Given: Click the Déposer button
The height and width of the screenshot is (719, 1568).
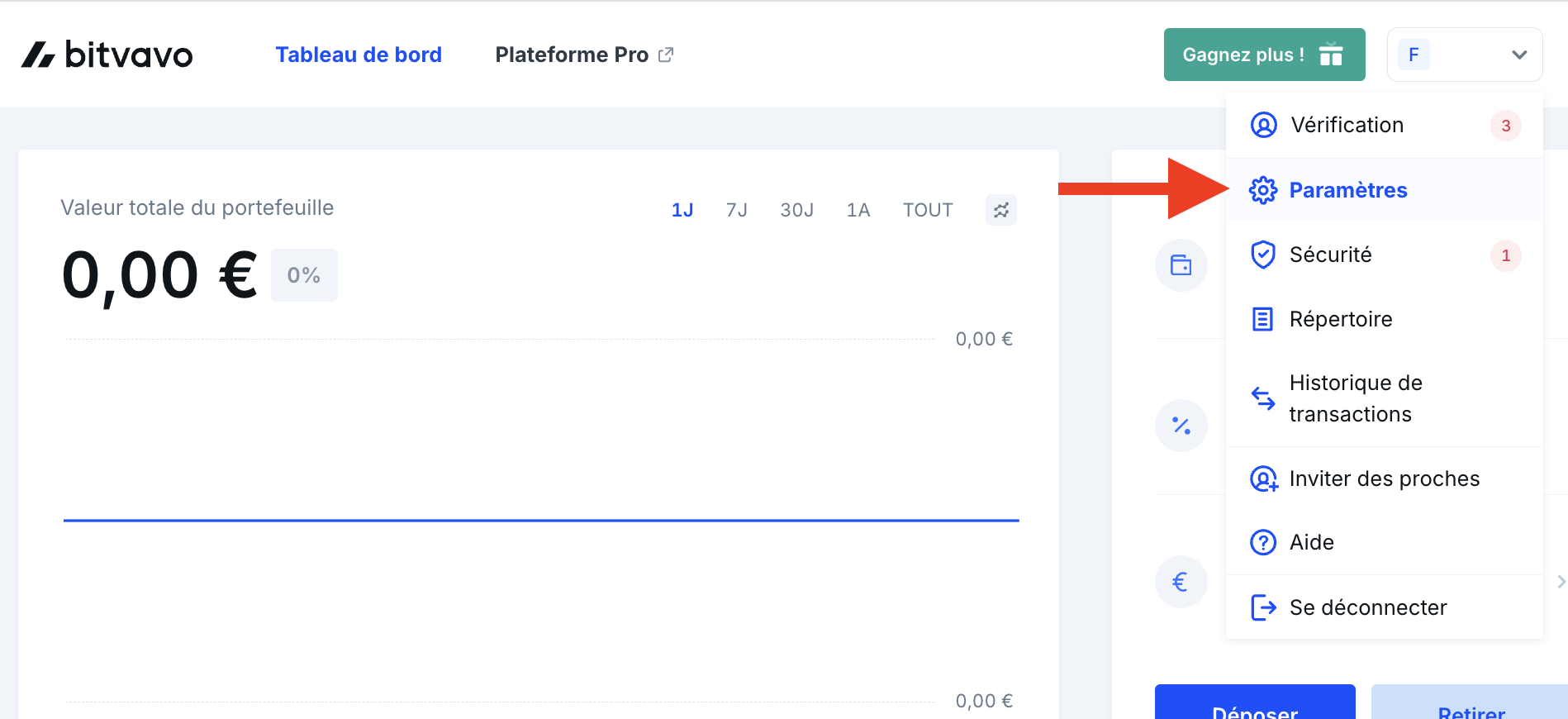Looking at the screenshot, I should coord(1255,702).
